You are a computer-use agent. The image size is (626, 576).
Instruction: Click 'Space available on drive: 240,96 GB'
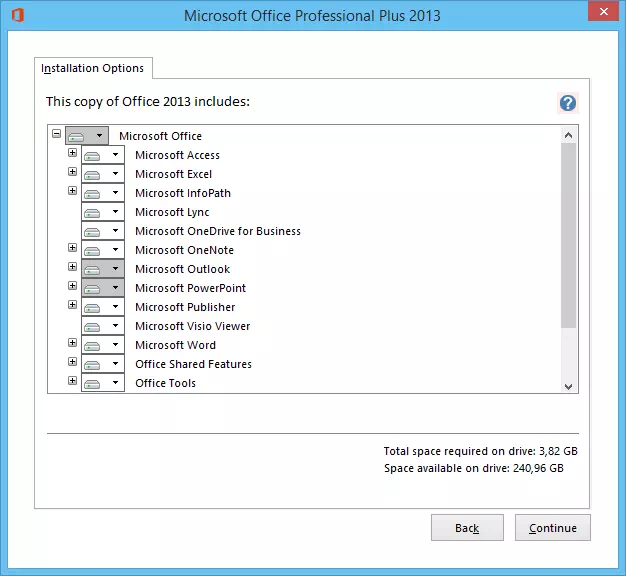[474, 468]
